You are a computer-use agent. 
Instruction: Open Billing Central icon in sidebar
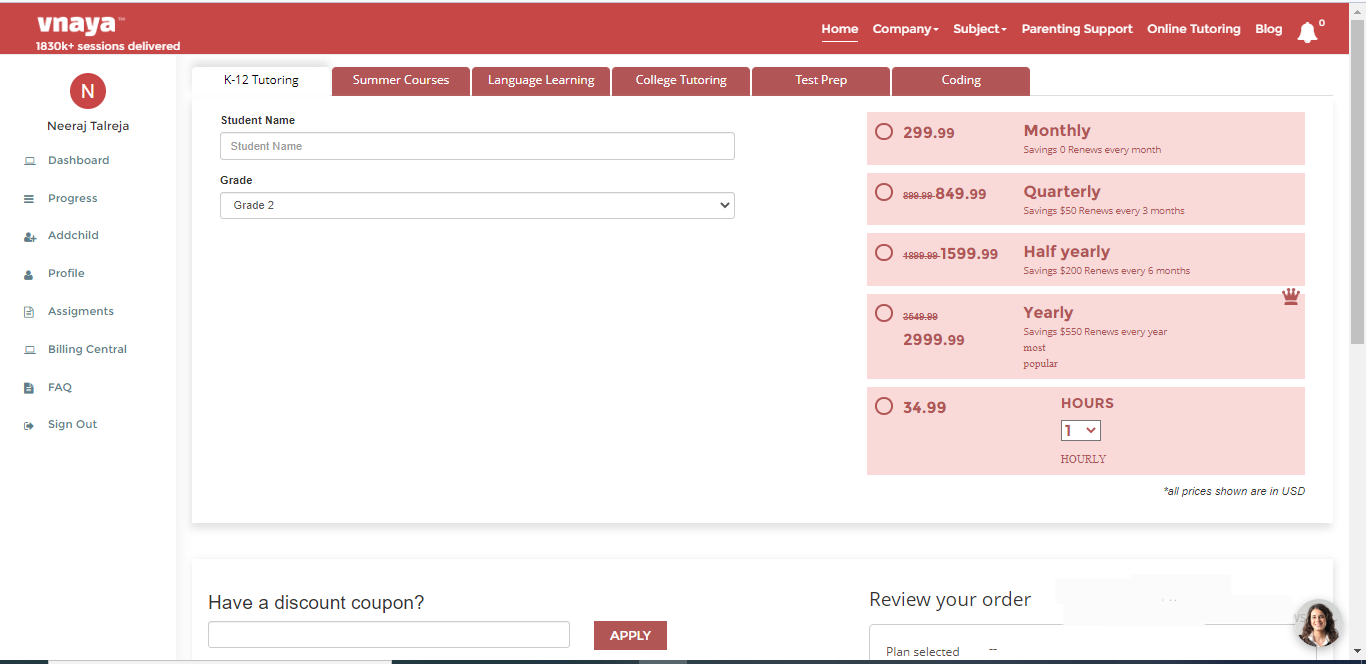[x=29, y=350]
